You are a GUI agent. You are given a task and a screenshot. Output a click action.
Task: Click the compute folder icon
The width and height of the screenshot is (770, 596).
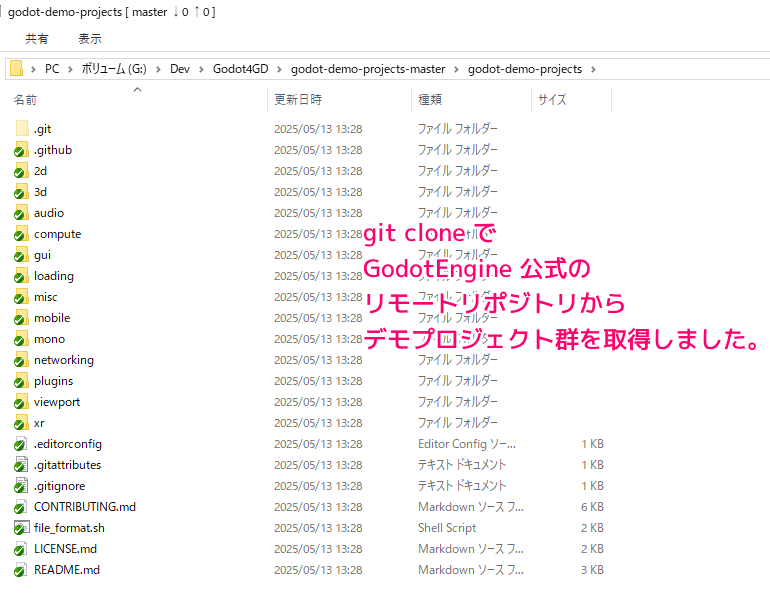click(x=21, y=234)
